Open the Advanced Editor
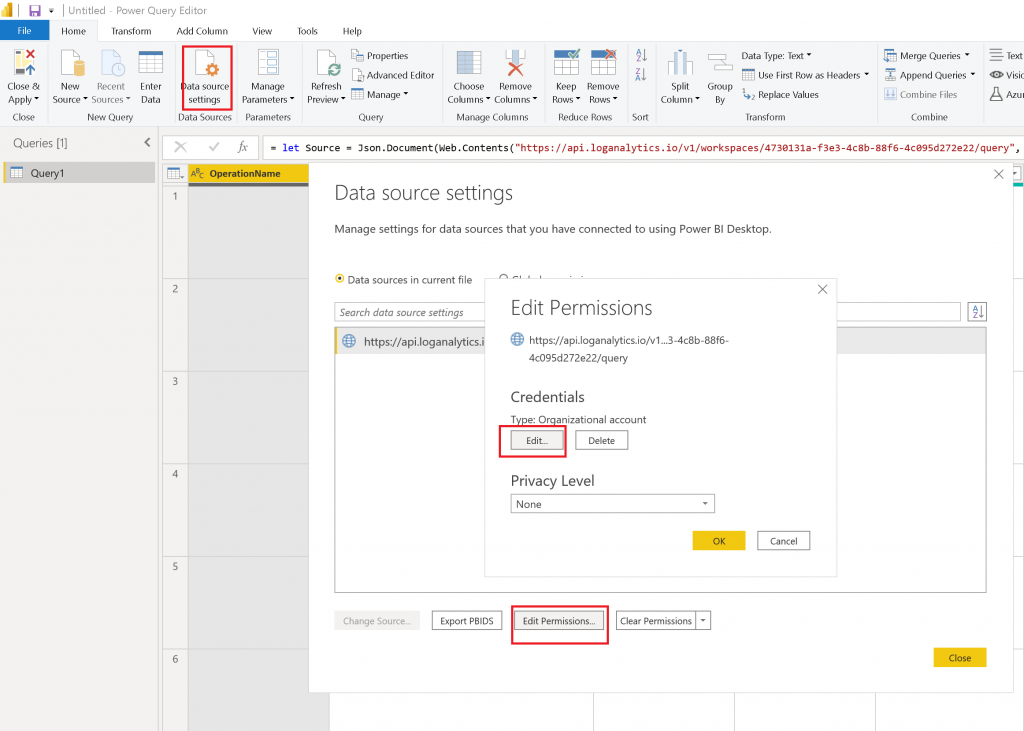The width and height of the screenshot is (1024, 731). click(x=393, y=75)
